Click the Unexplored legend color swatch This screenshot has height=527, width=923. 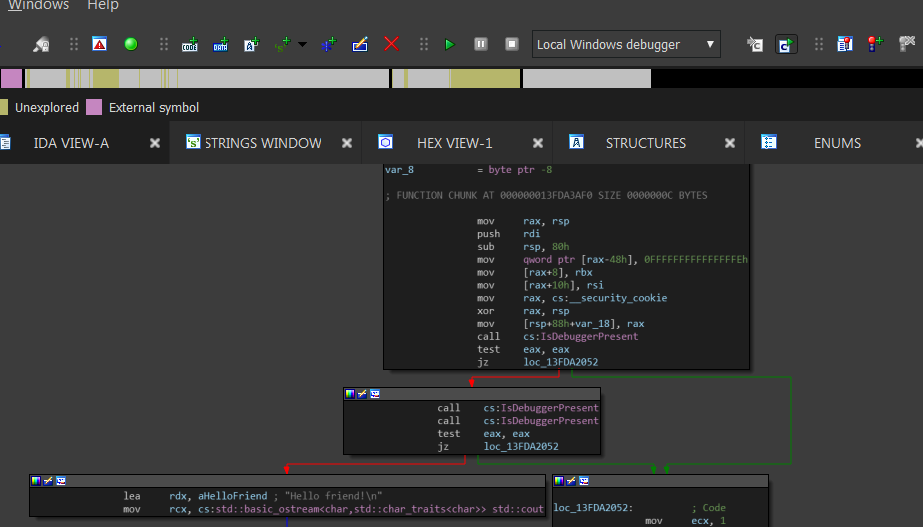[x=4, y=107]
